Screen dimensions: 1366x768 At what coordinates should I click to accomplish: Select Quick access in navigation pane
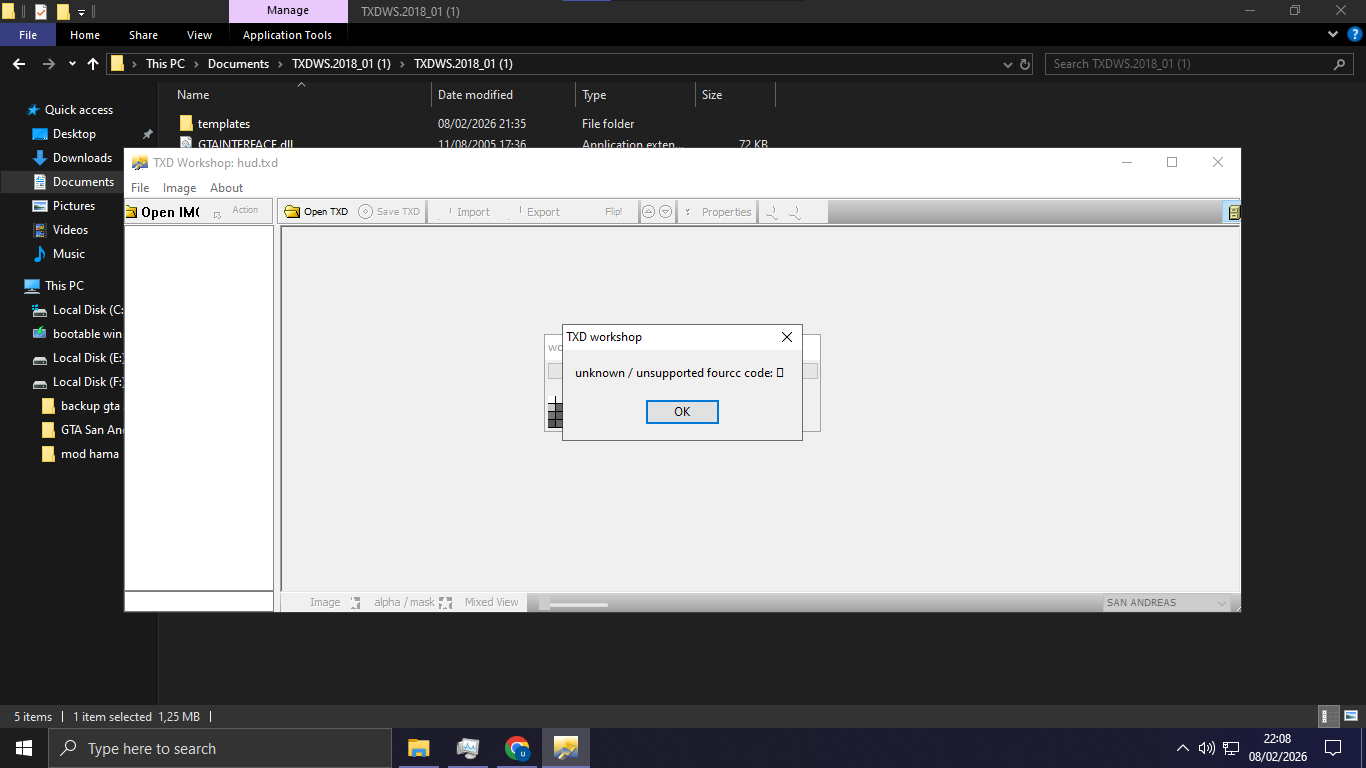click(x=79, y=110)
